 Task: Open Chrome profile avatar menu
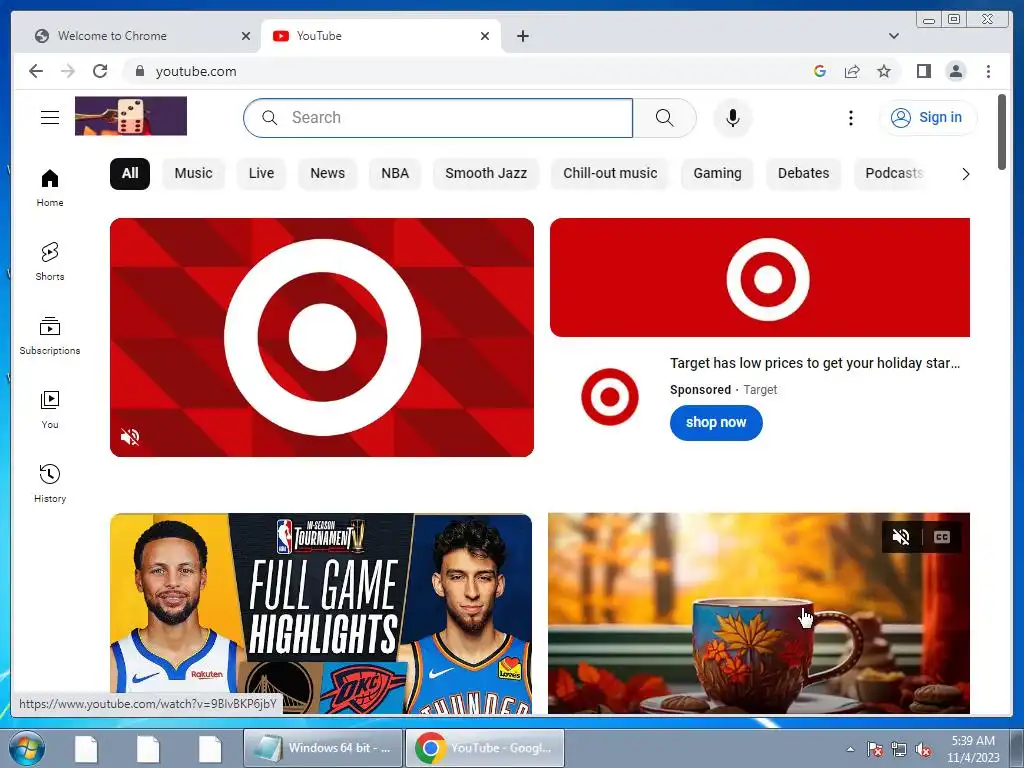(955, 71)
